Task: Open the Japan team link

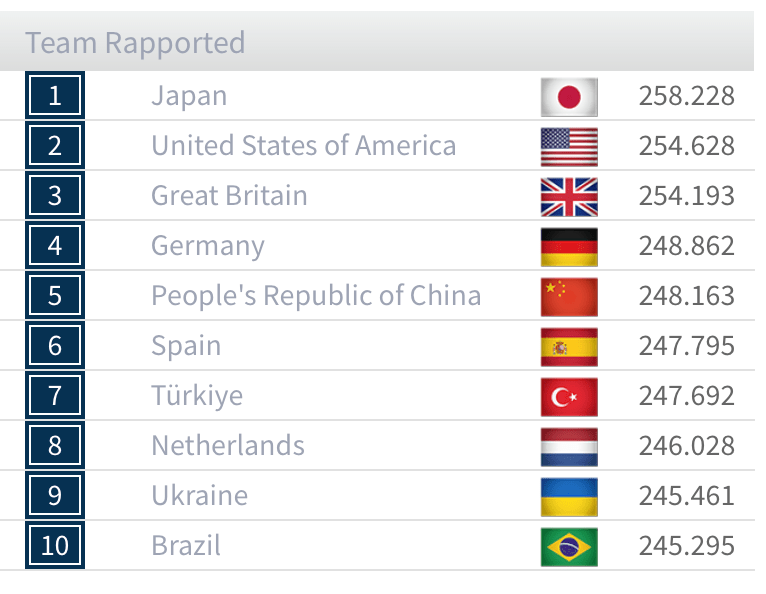Action: [189, 96]
